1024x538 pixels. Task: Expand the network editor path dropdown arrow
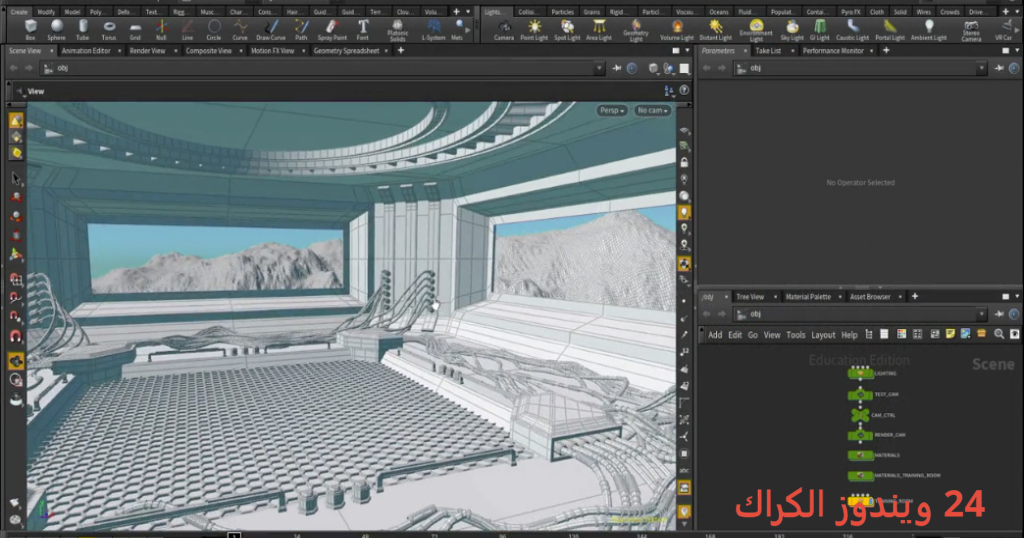click(981, 314)
